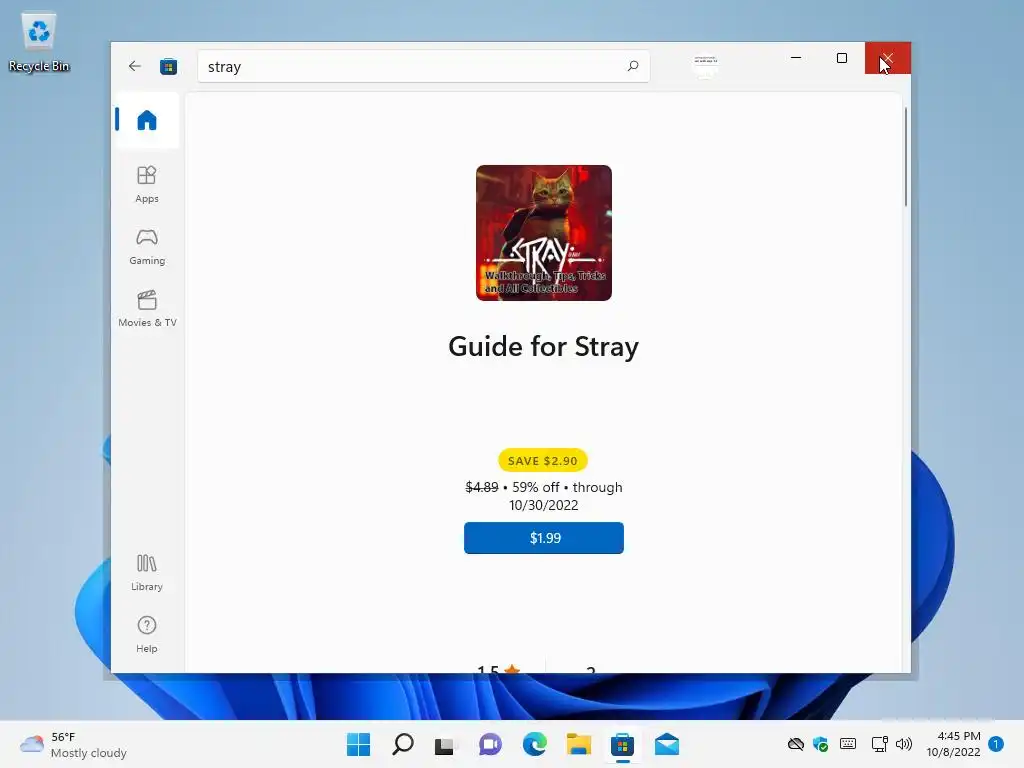Click the 'Guide for Stray' title
The height and width of the screenshot is (768, 1024).
point(543,347)
